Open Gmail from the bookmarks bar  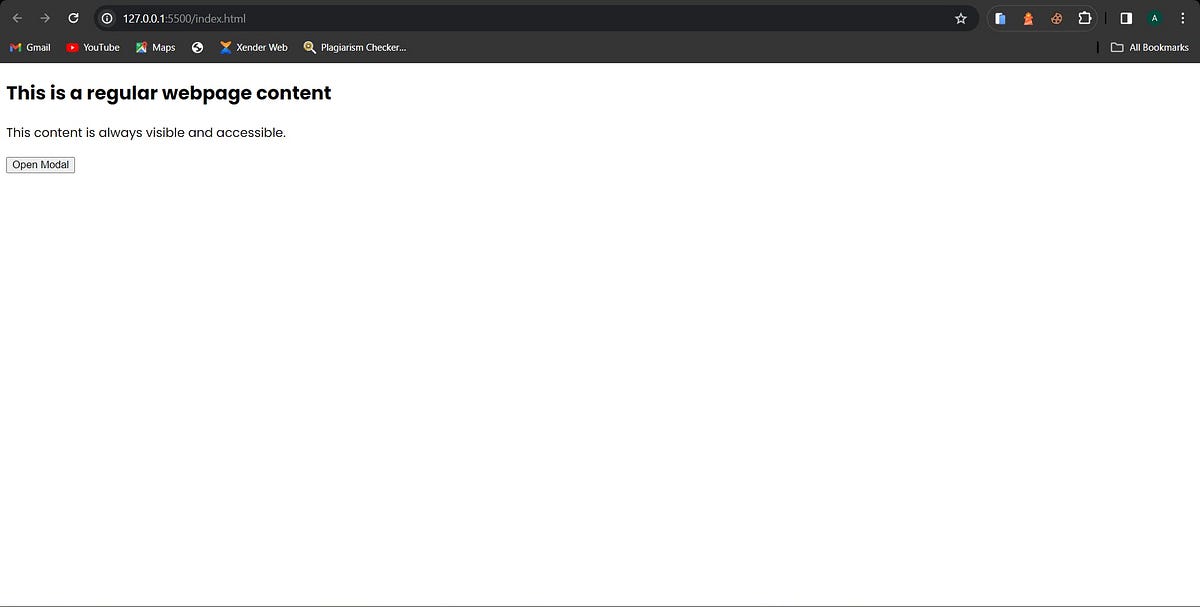pos(30,47)
